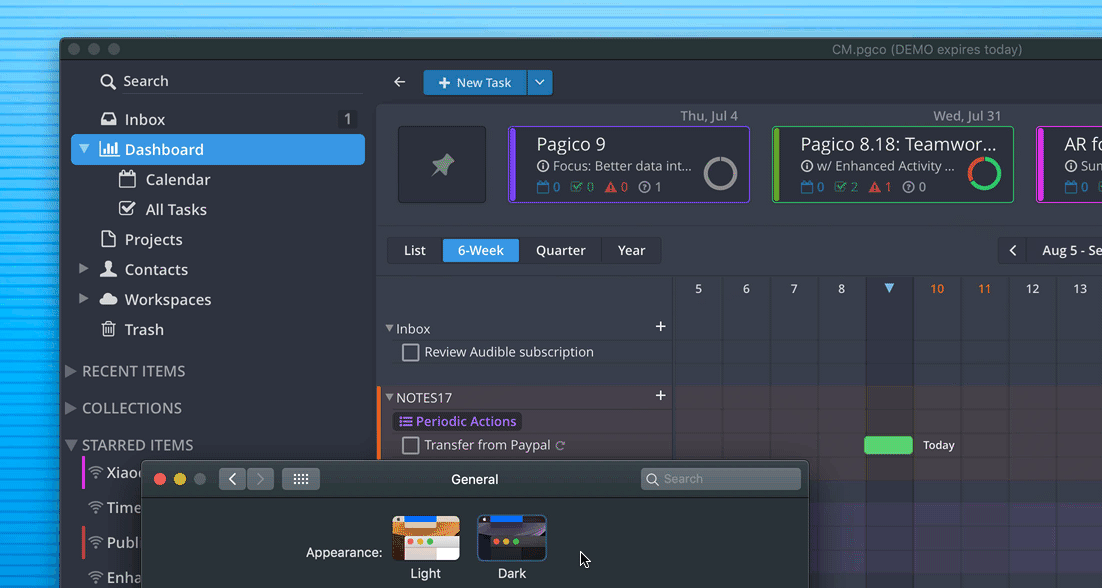Open Pagico 8.18 Teamwork project card
Image resolution: width=1102 pixels, height=588 pixels.
click(893, 165)
